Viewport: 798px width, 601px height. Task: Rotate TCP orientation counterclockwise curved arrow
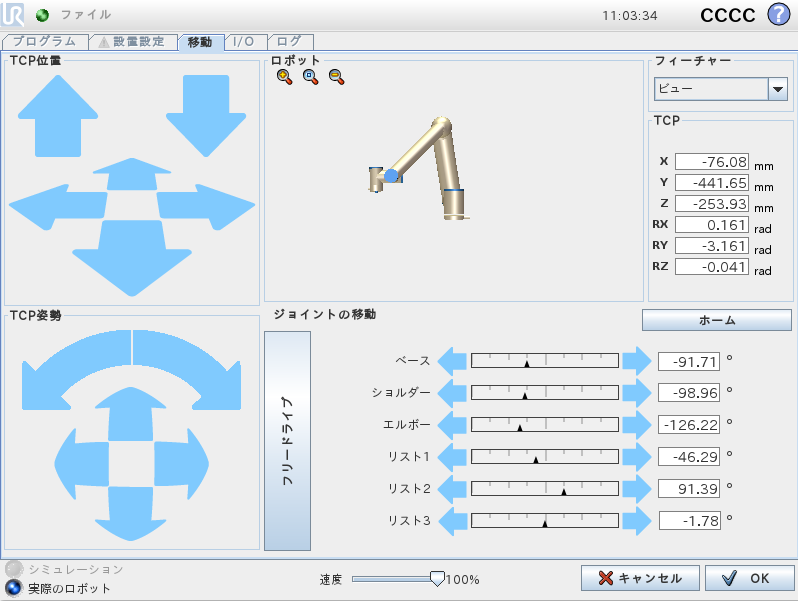76,369
